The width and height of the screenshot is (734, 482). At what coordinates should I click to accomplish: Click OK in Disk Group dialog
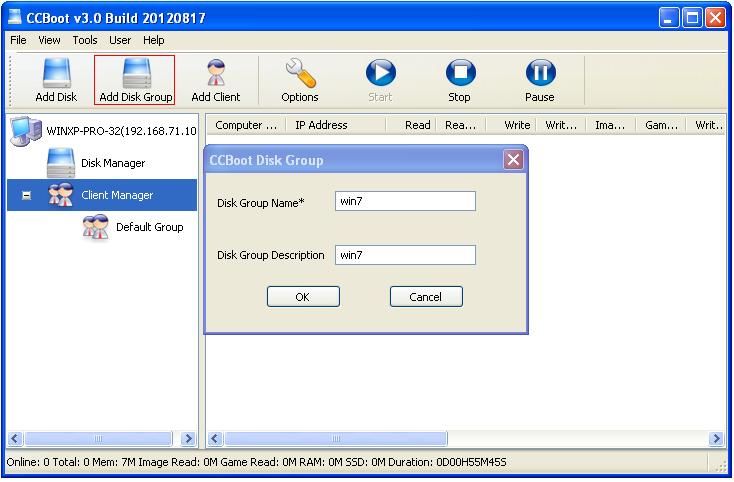[303, 297]
